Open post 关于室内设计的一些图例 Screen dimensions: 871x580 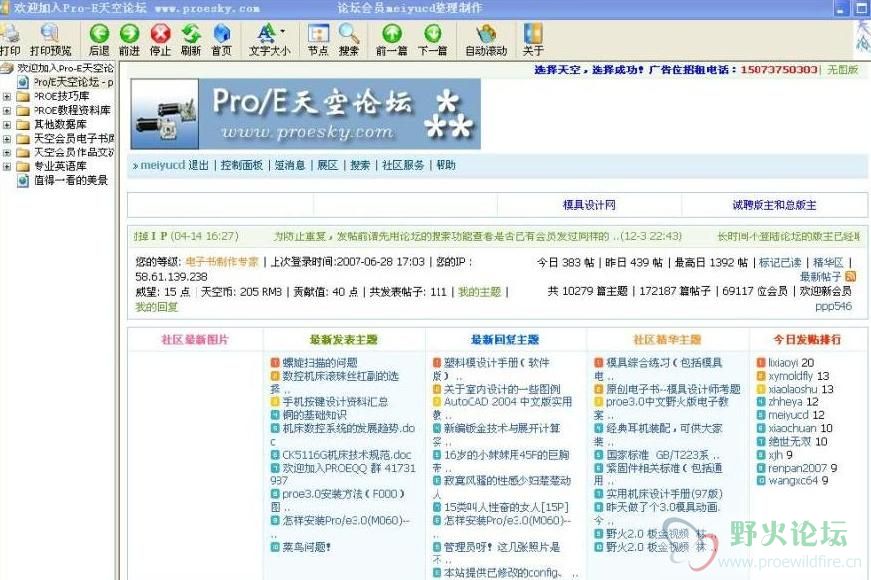(x=502, y=389)
